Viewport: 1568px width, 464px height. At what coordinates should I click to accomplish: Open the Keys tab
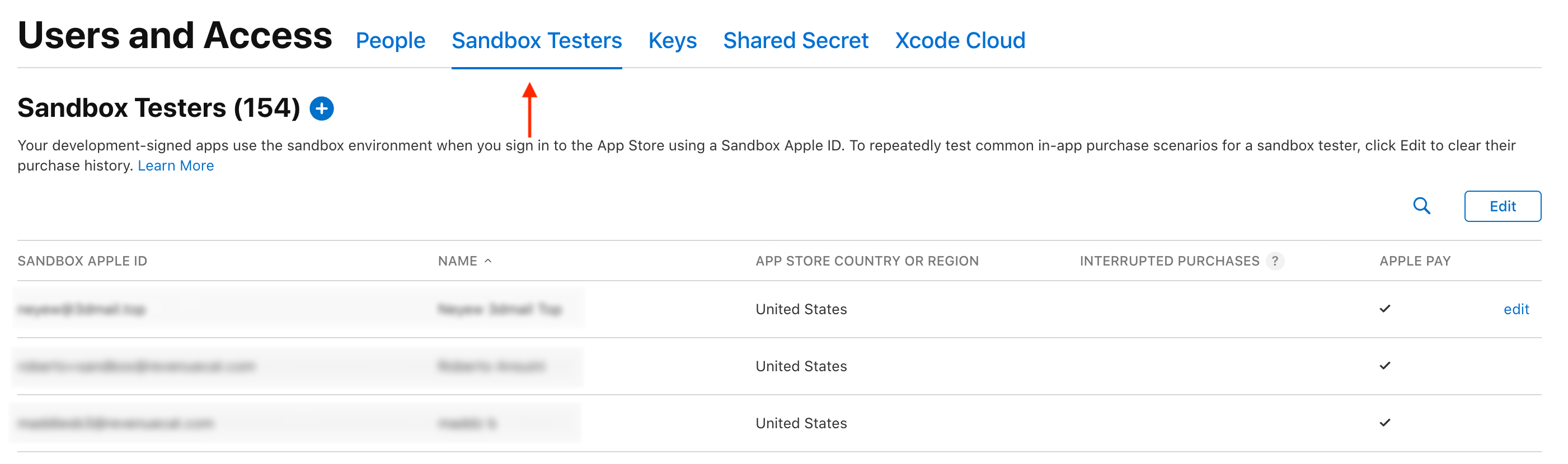673,40
